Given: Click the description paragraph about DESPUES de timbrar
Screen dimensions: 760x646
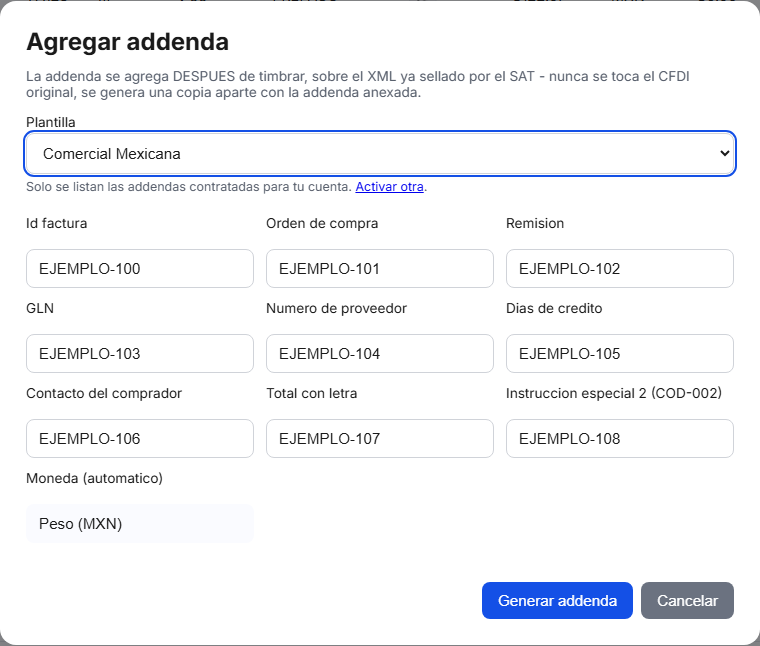Looking at the screenshot, I should click(358, 84).
